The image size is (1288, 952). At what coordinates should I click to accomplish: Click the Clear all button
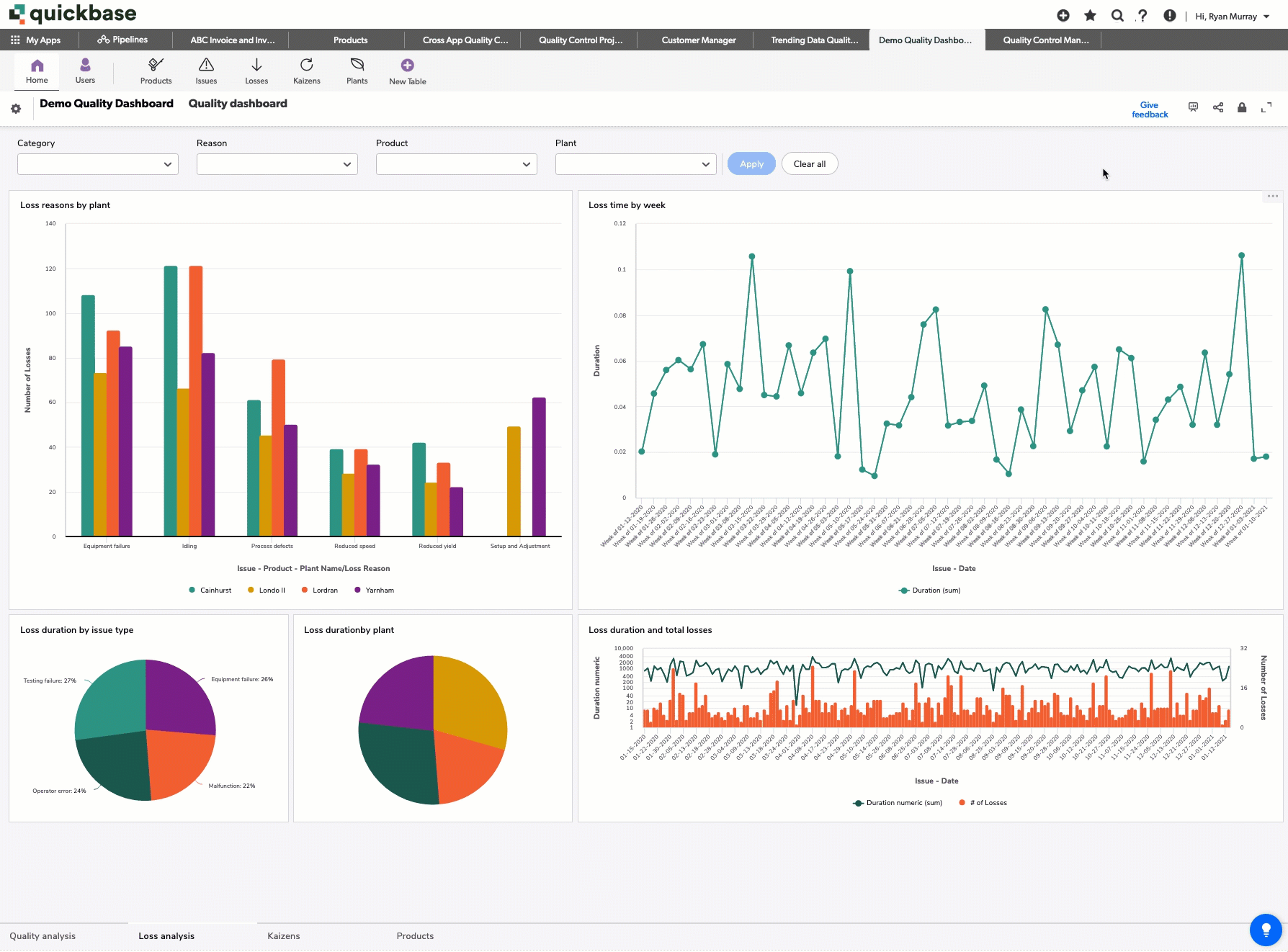[809, 164]
